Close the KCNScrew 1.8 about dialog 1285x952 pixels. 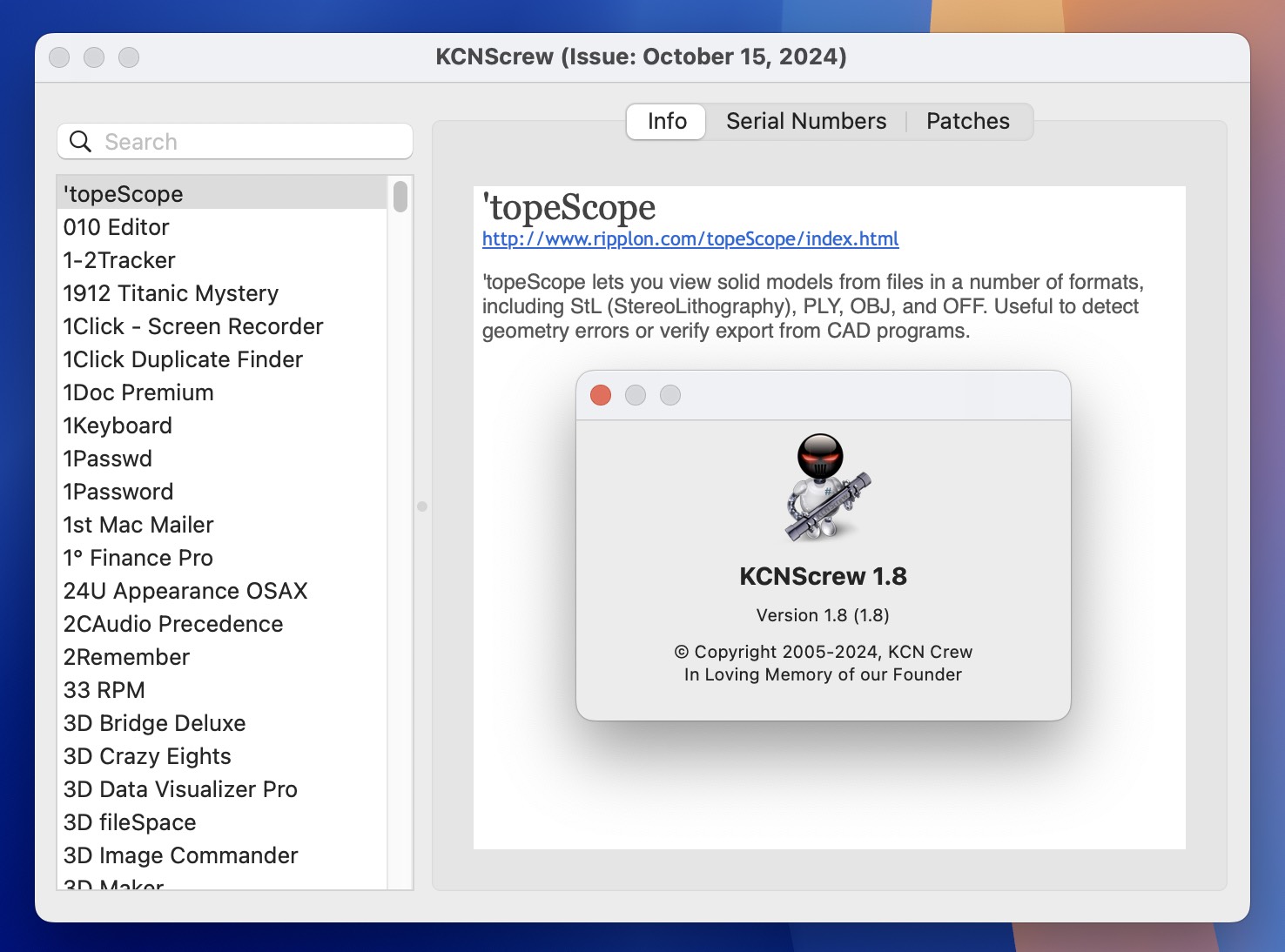pyautogui.click(x=601, y=395)
